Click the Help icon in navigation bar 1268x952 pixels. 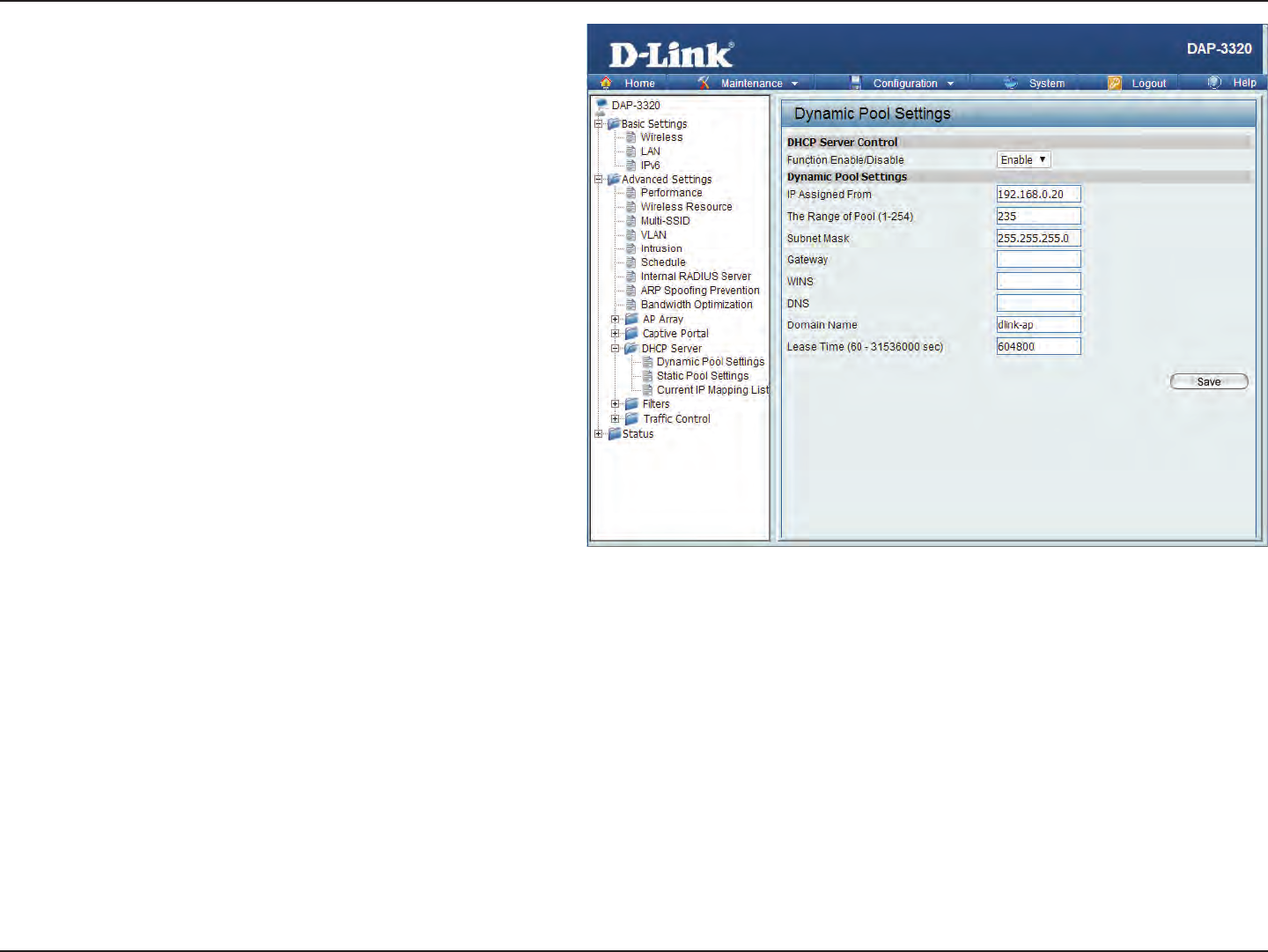pyautogui.click(x=1215, y=82)
